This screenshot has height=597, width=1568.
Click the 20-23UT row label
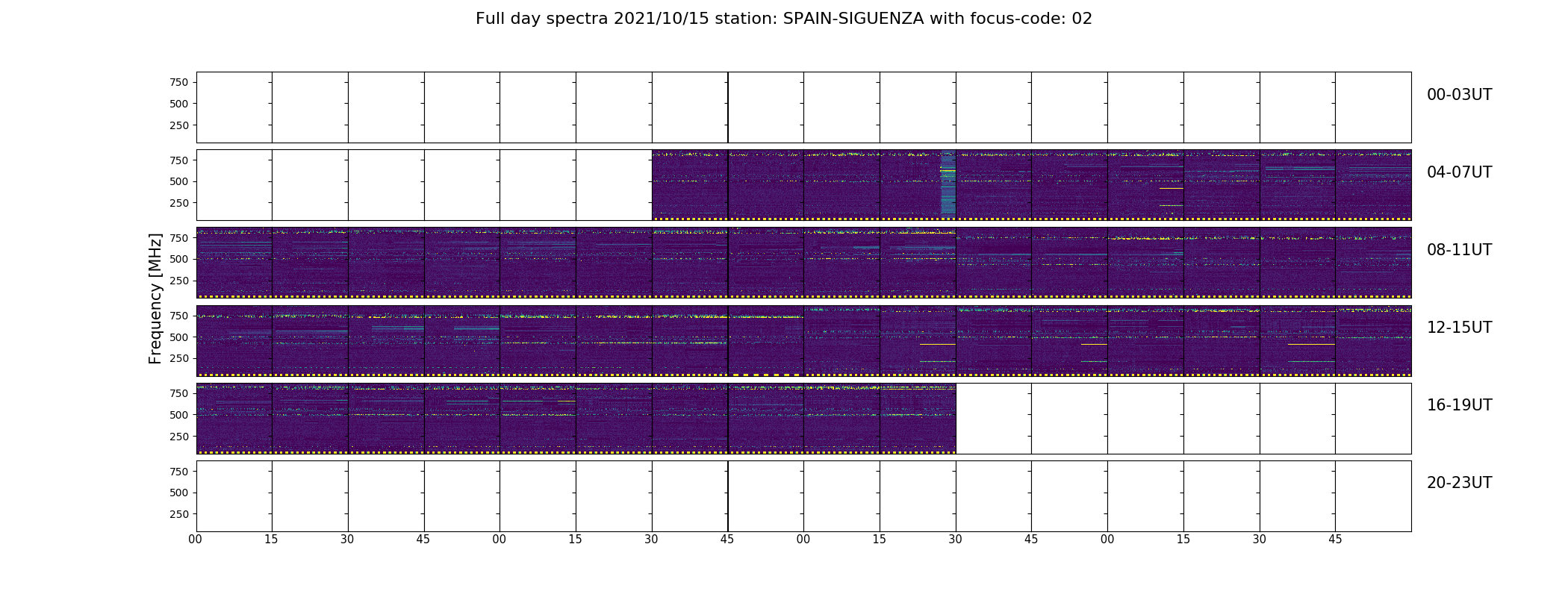[1459, 483]
